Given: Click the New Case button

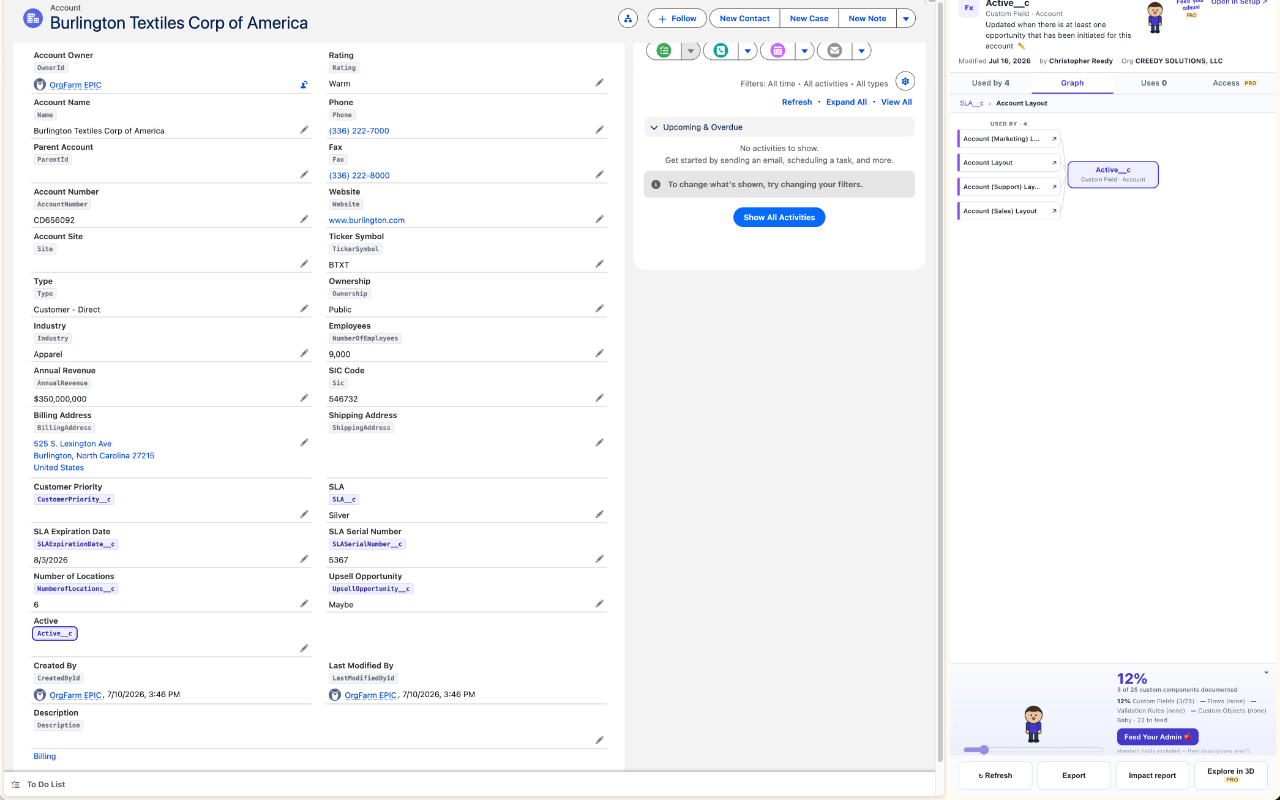Looking at the screenshot, I should [x=809, y=18].
